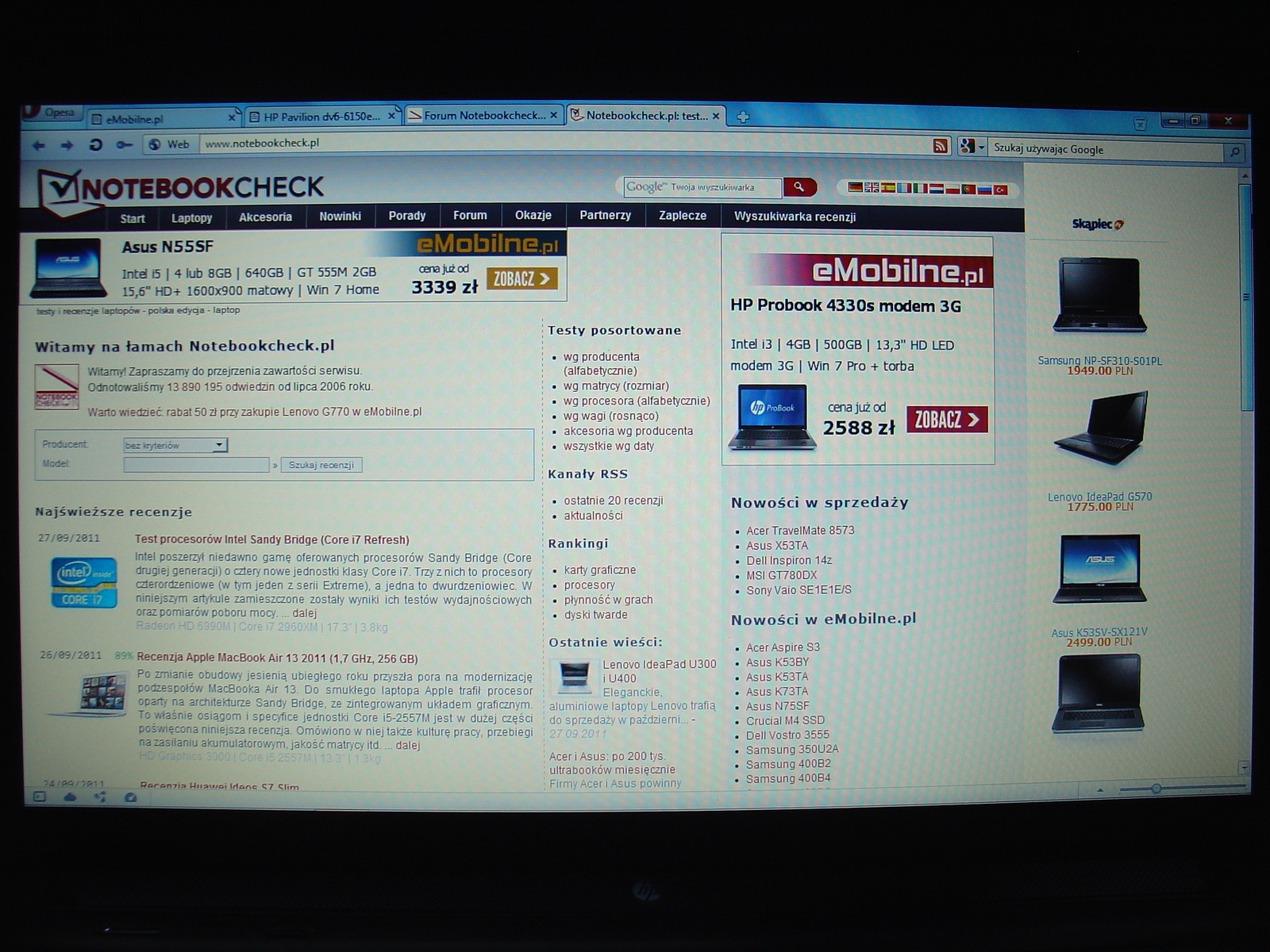1270x952 pixels.
Task: Click the Asus K53SV-SX121V laptop thumbnail
Action: coord(1100,568)
